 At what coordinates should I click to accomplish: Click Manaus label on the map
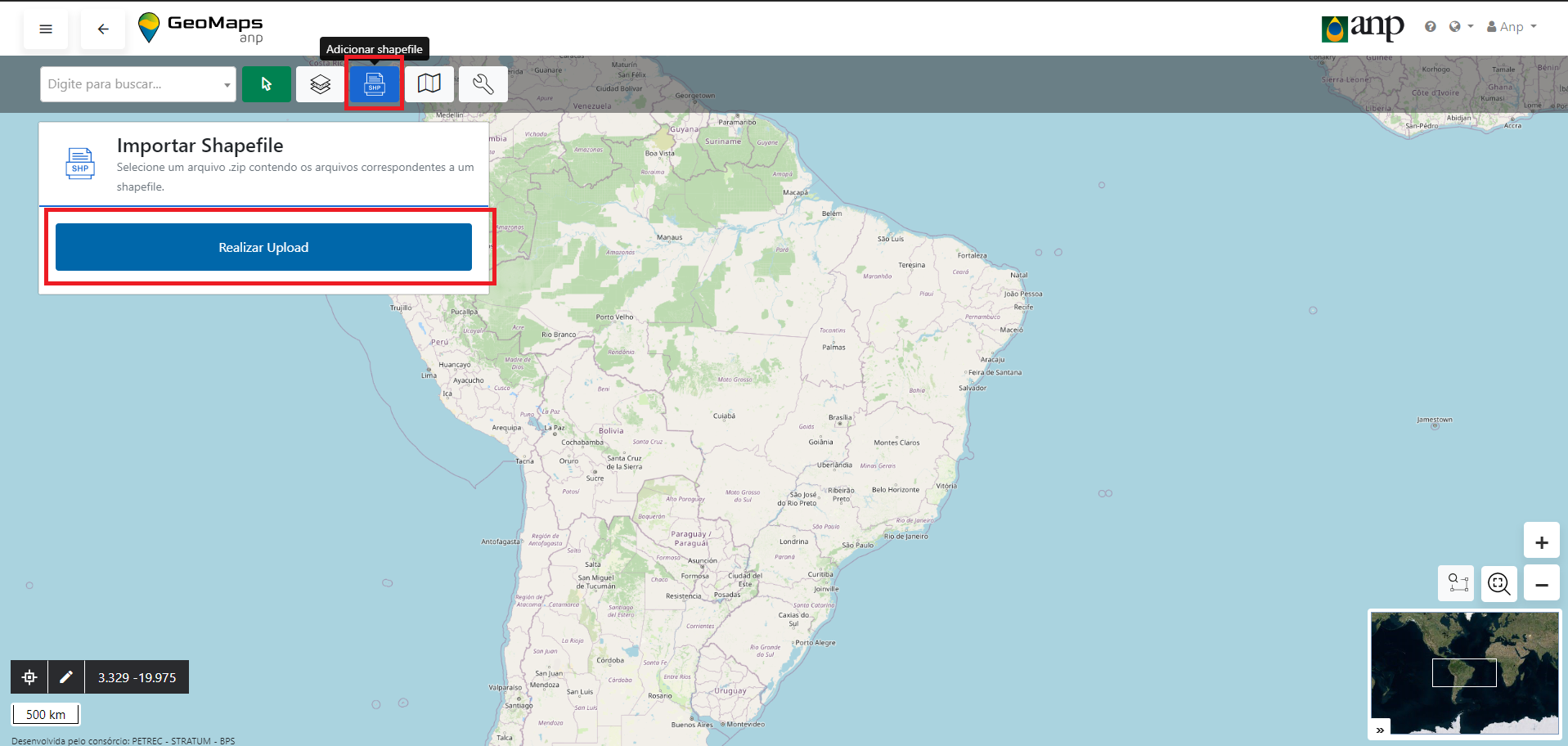669,237
